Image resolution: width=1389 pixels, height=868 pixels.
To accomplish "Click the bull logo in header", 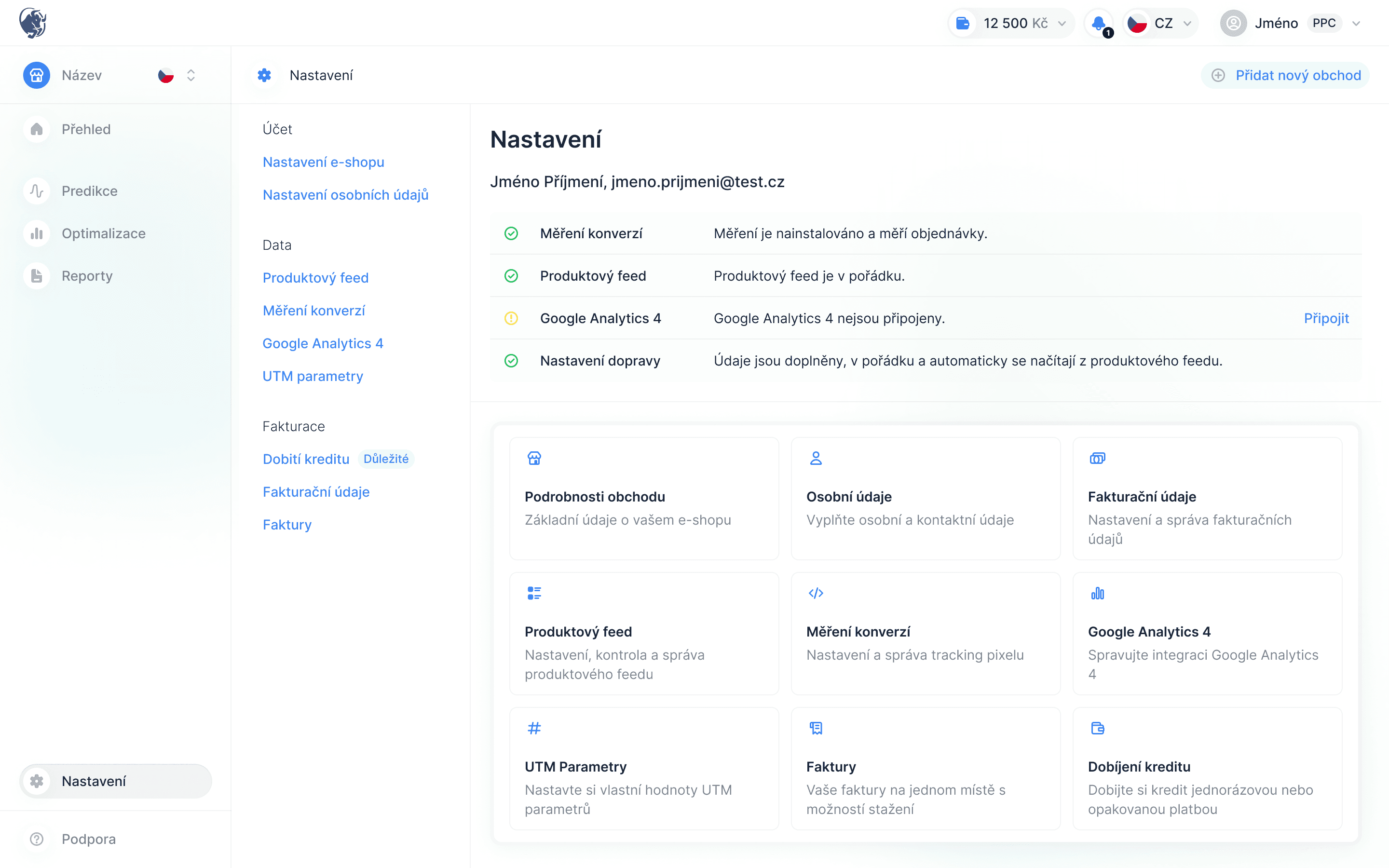I will 33,23.
